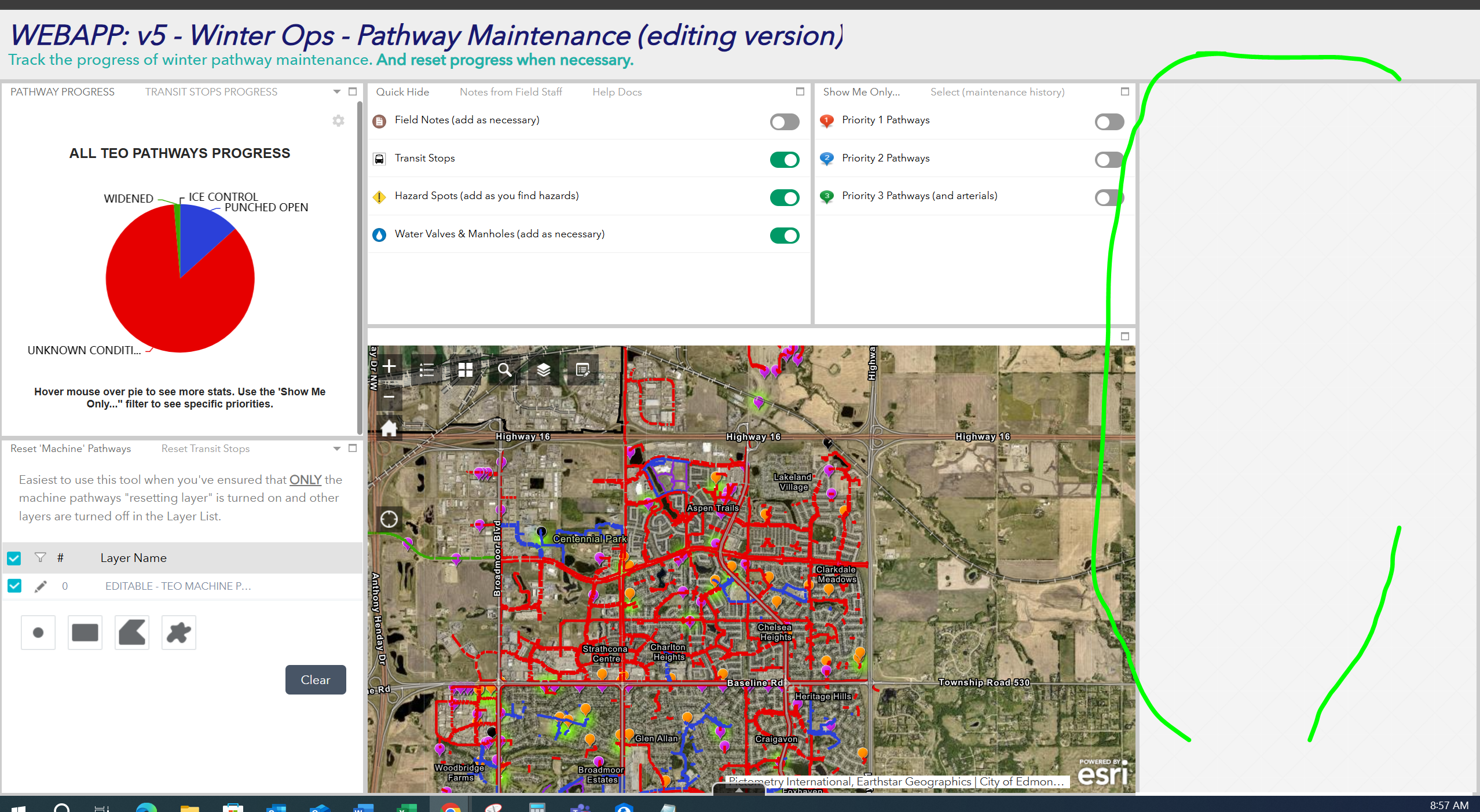This screenshot has width=1480, height=812.
Task: Expand Reset Pathways panel tab dropdown arrow
Action: point(337,449)
